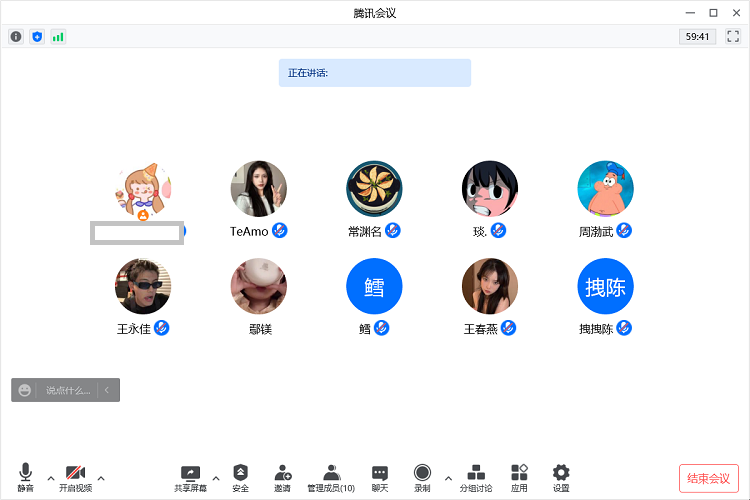Screen dimensions: 750x500
Task: Click the 结束会议 end meeting button
Action: tap(708, 478)
